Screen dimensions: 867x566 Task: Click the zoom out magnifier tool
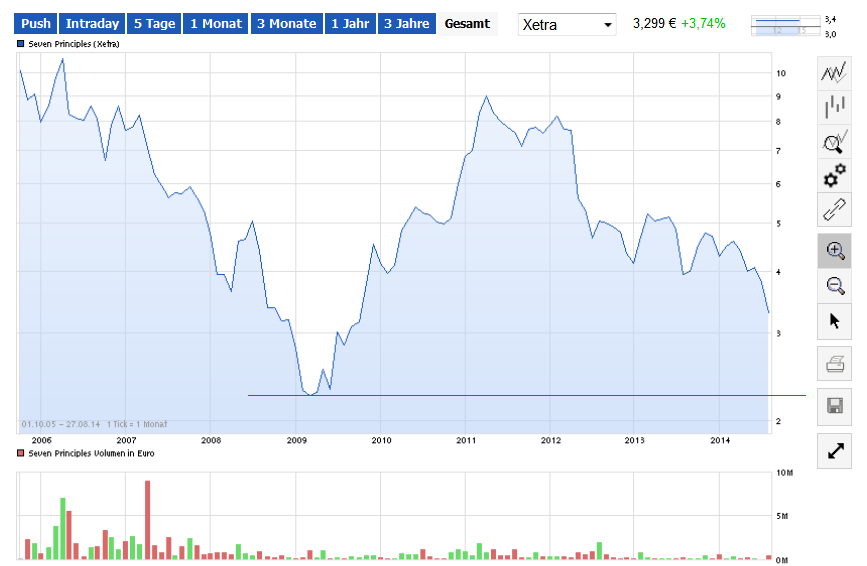[835, 286]
